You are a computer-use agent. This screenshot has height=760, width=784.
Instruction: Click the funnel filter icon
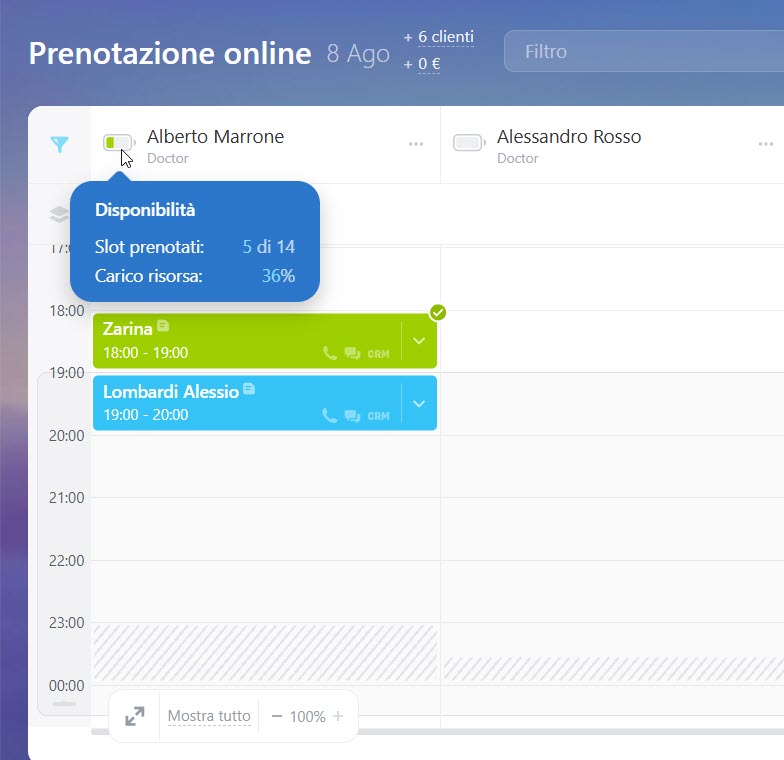click(x=59, y=145)
